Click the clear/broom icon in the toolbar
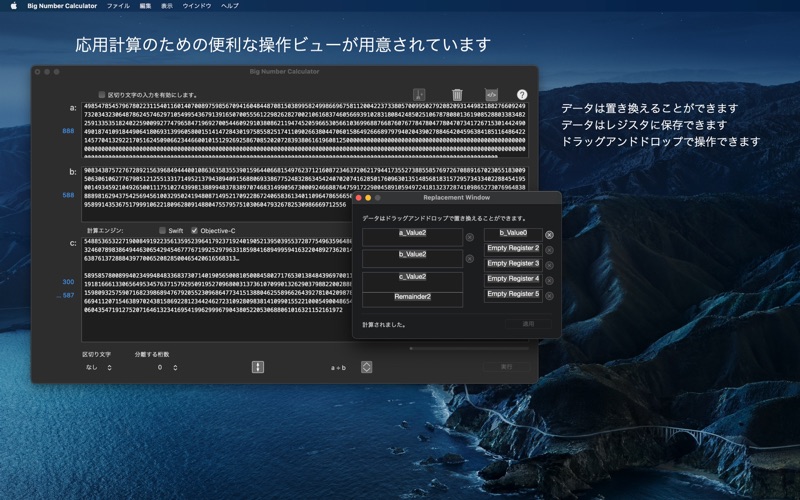 click(x=419, y=94)
